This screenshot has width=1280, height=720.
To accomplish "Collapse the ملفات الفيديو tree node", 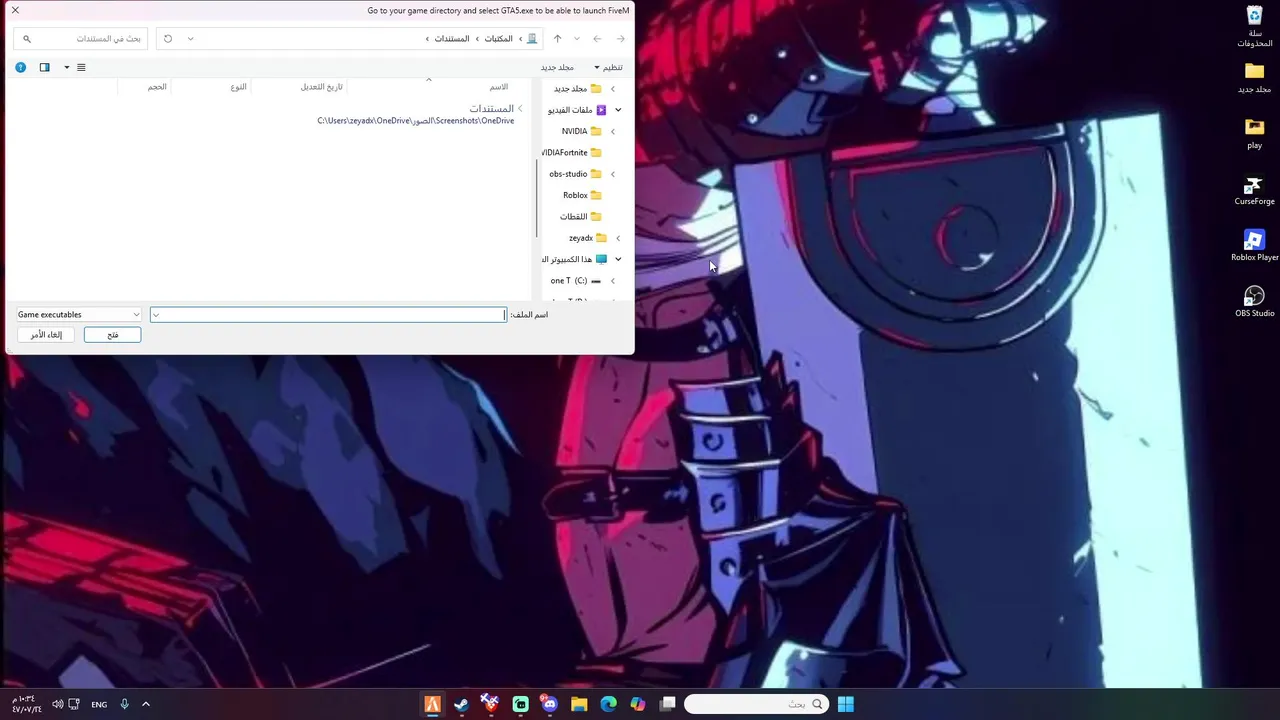I will coord(618,110).
